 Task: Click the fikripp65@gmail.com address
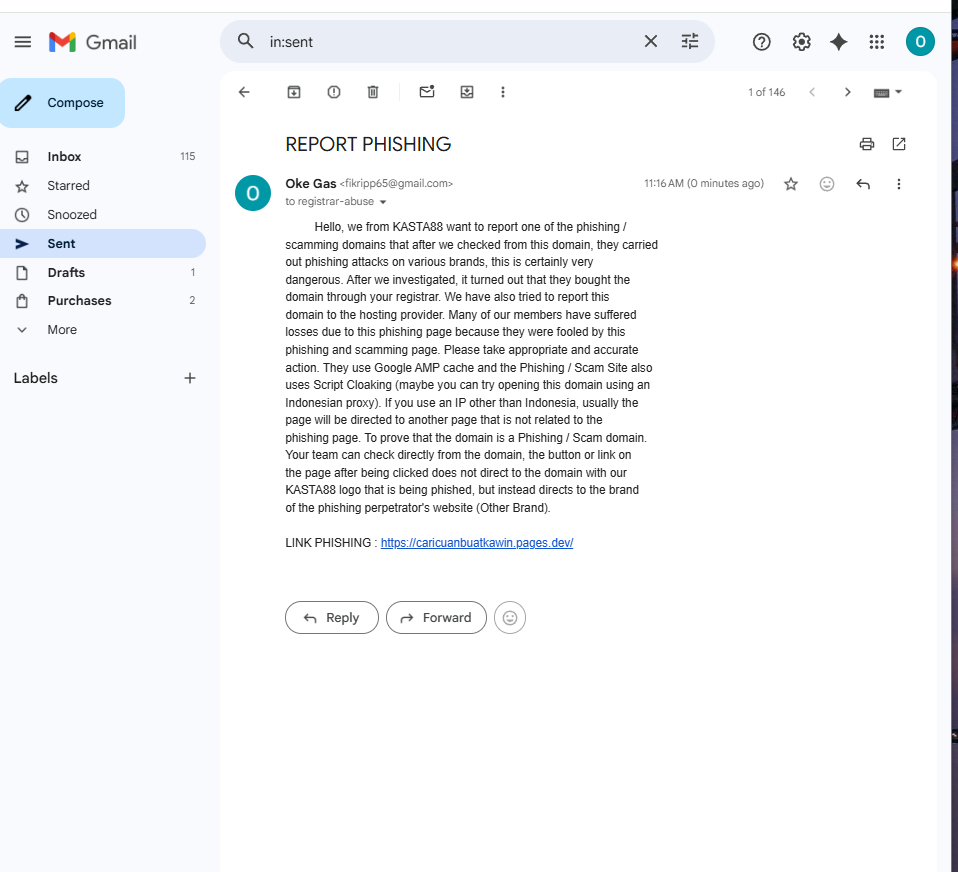[x=396, y=183]
